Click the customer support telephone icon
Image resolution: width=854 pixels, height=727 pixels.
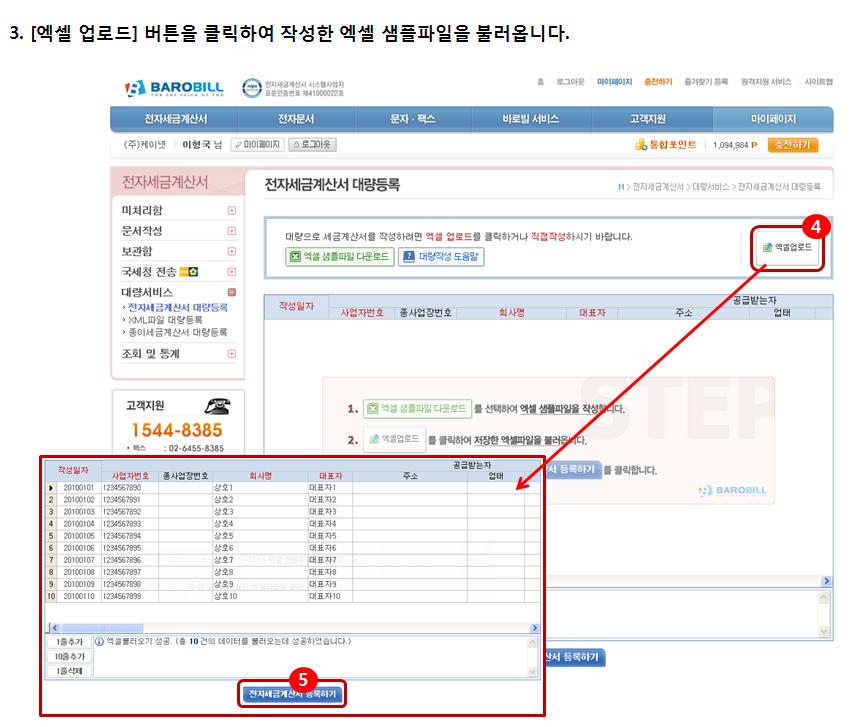coord(216,407)
